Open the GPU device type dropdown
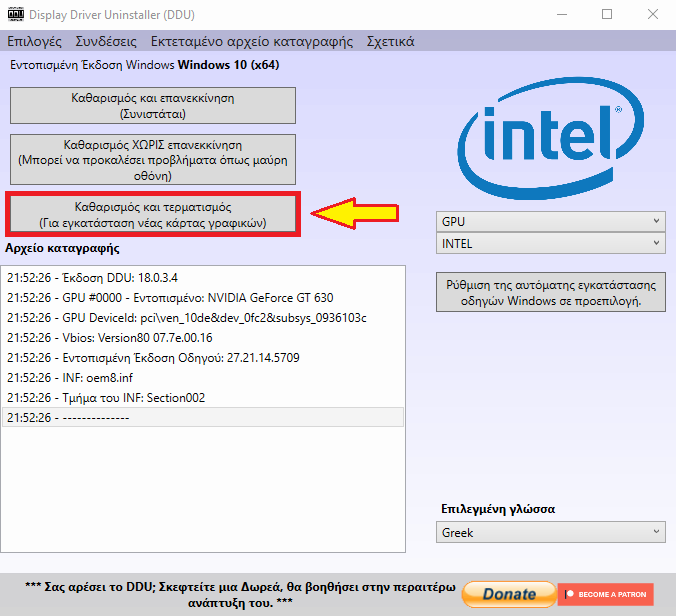The width and height of the screenshot is (676, 616). [551, 222]
